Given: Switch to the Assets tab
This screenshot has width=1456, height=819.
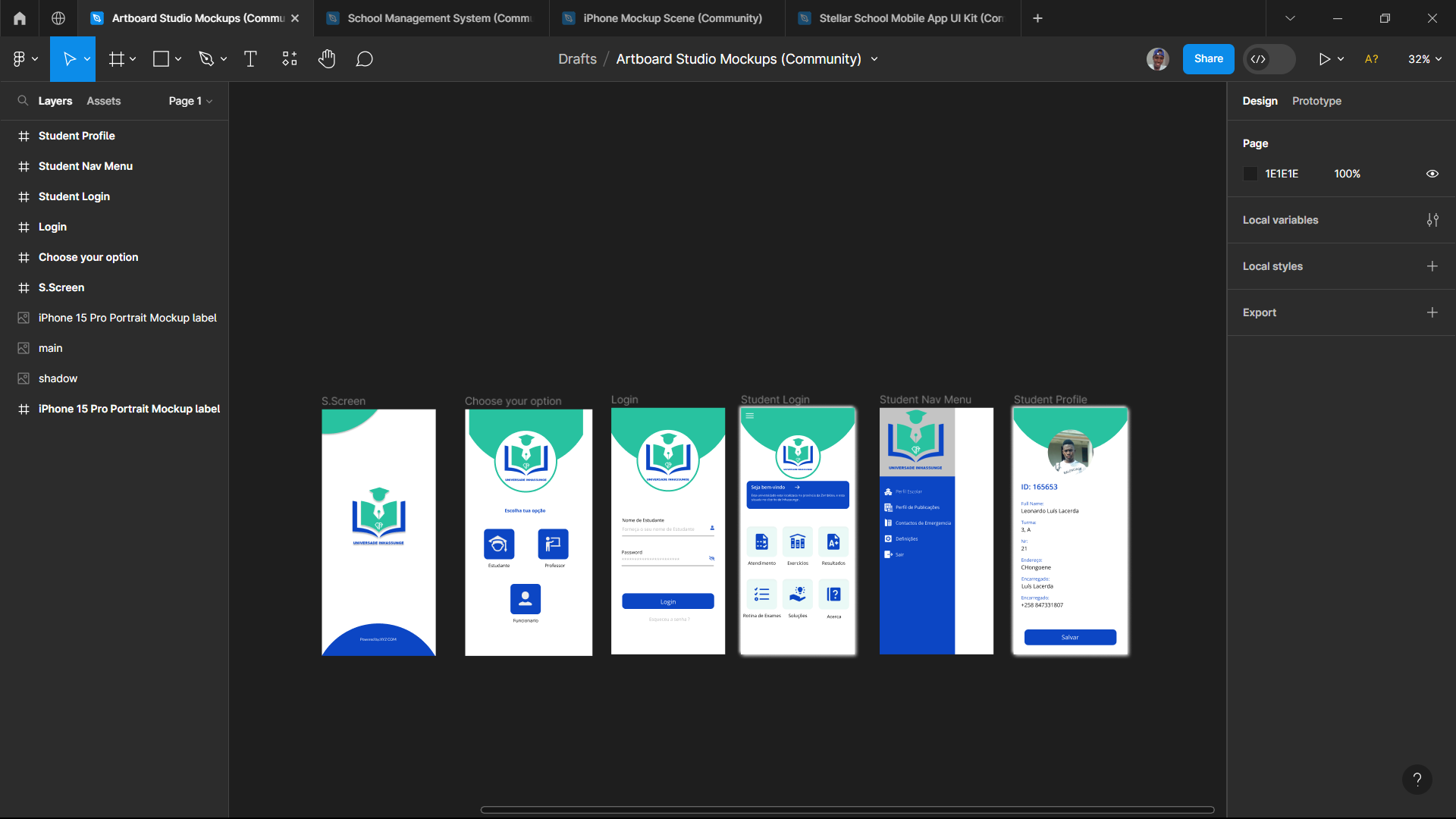Looking at the screenshot, I should (x=103, y=101).
